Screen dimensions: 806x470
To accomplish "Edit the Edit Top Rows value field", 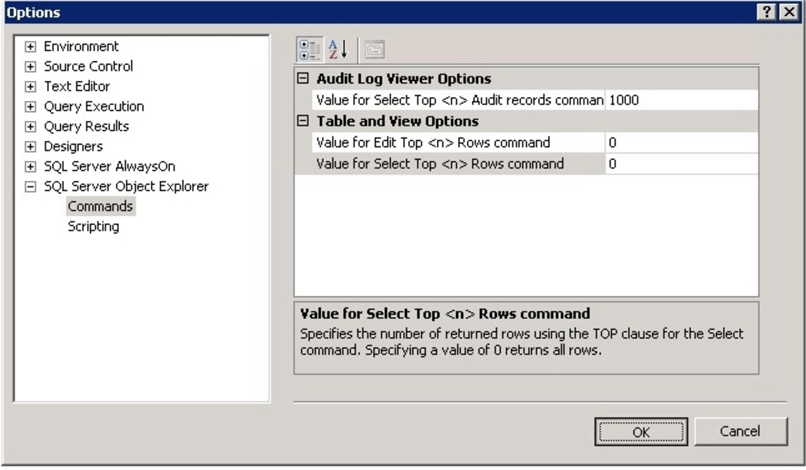I will point(682,142).
